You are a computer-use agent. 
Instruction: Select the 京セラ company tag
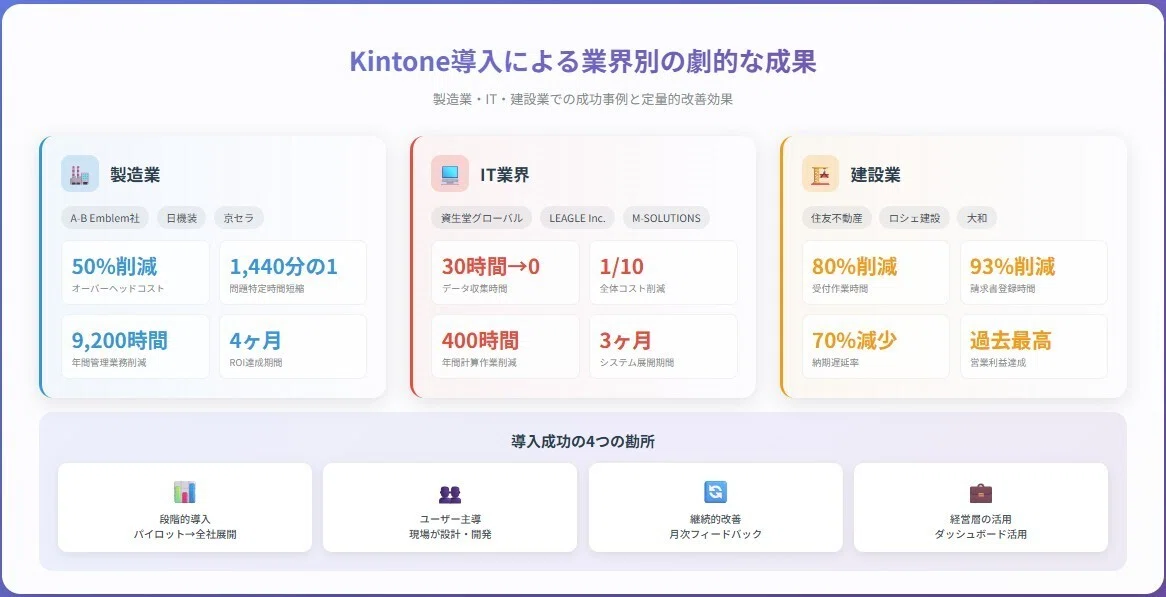239,218
